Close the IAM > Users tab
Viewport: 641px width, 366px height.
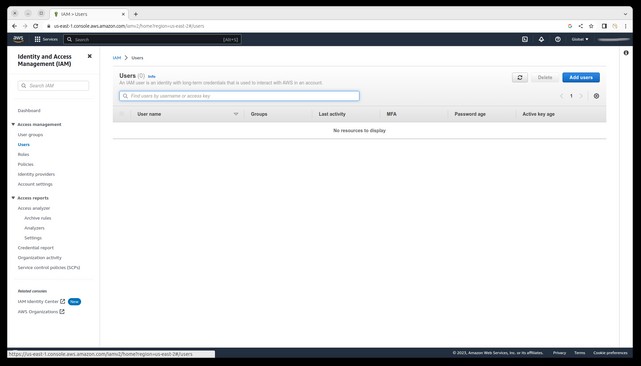click(x=123, y=14)
